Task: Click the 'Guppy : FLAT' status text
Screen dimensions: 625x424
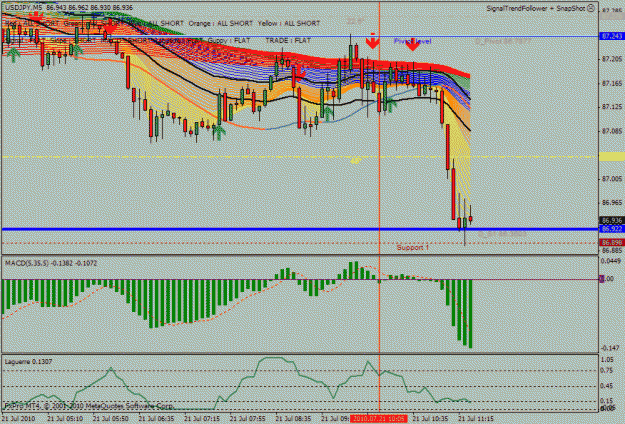Action: tap(229, 41)
